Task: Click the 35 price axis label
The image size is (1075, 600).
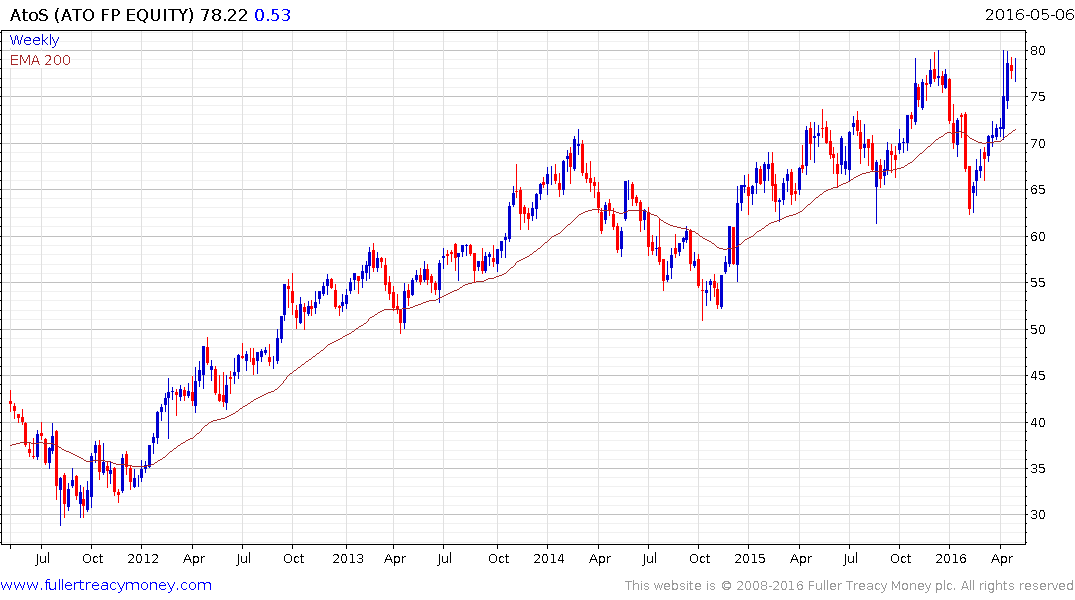Action: coord(1037,469)
